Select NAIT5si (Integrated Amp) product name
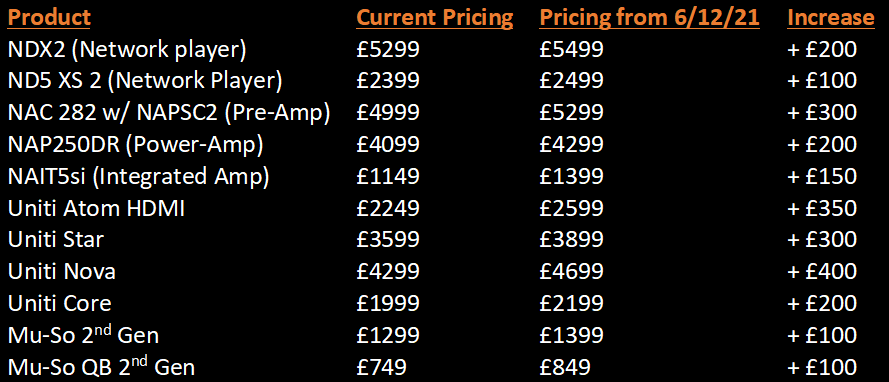The image size is (889, 382). [x=138, y=177]
